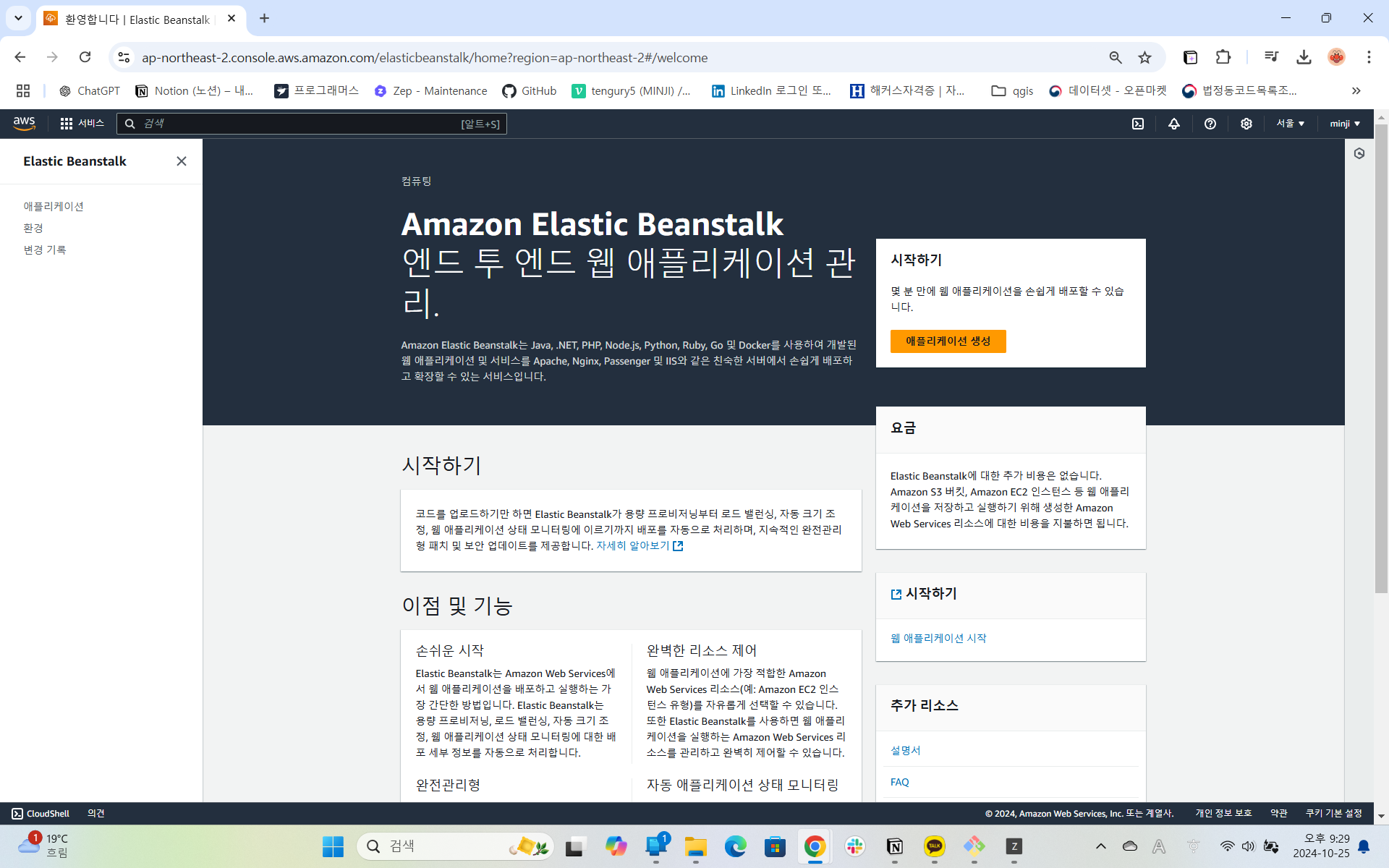
Task: Open the info panel icon at right edge
Action: coord(1359,153)
